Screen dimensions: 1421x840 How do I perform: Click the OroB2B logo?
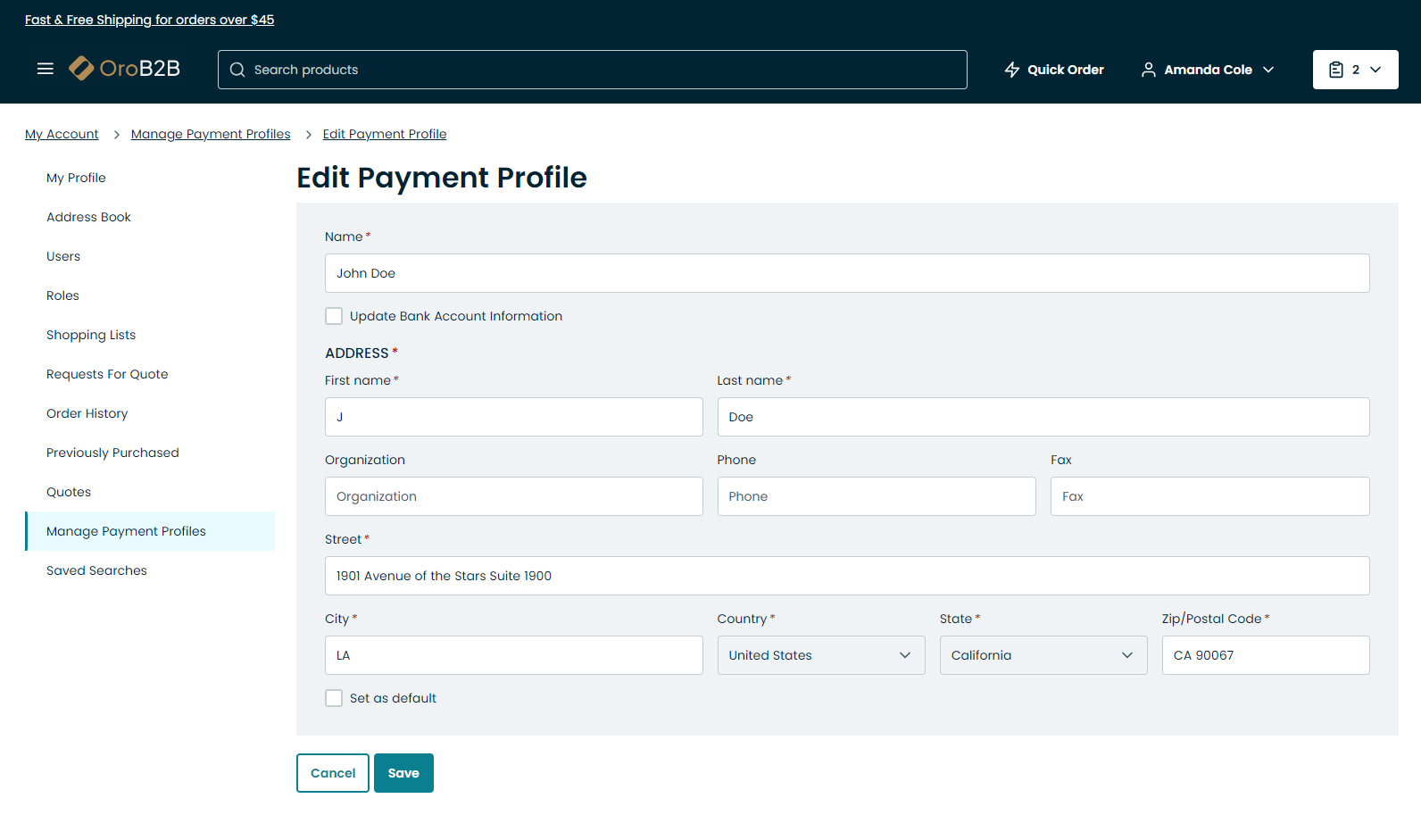[x=125, y=69]
